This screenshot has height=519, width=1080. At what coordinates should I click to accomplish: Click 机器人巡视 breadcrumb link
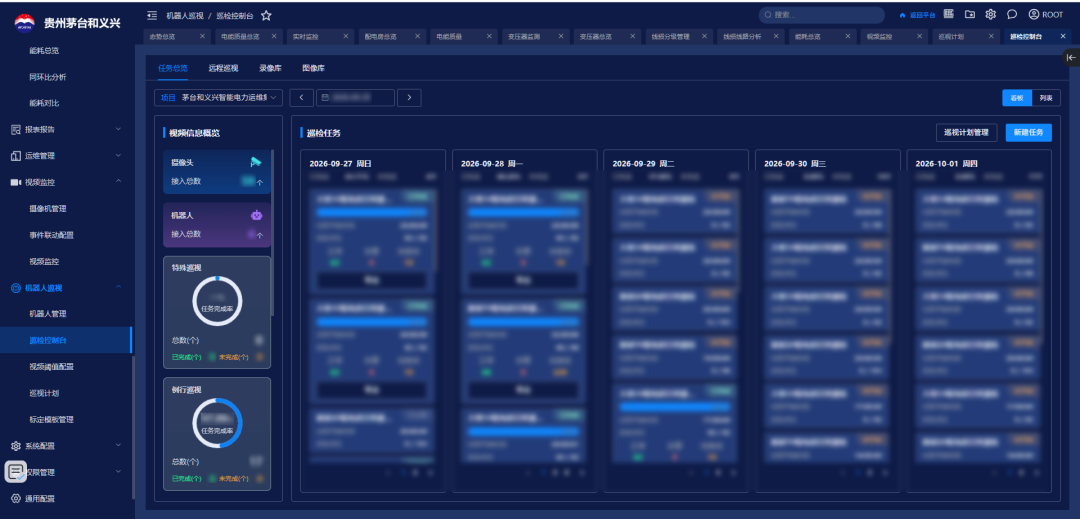(x=185, y=15)
